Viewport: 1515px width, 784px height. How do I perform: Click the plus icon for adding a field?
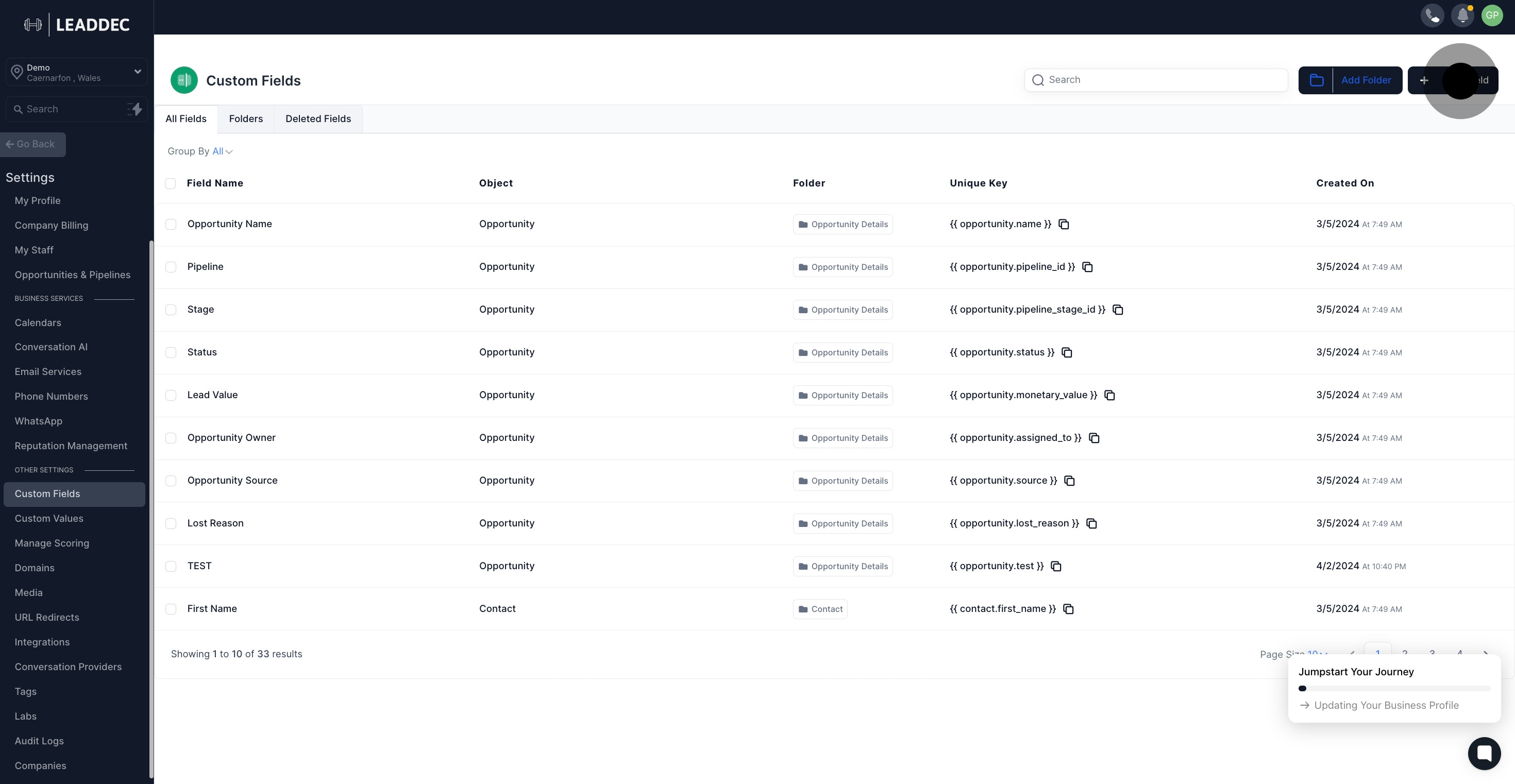(1424, 80)
